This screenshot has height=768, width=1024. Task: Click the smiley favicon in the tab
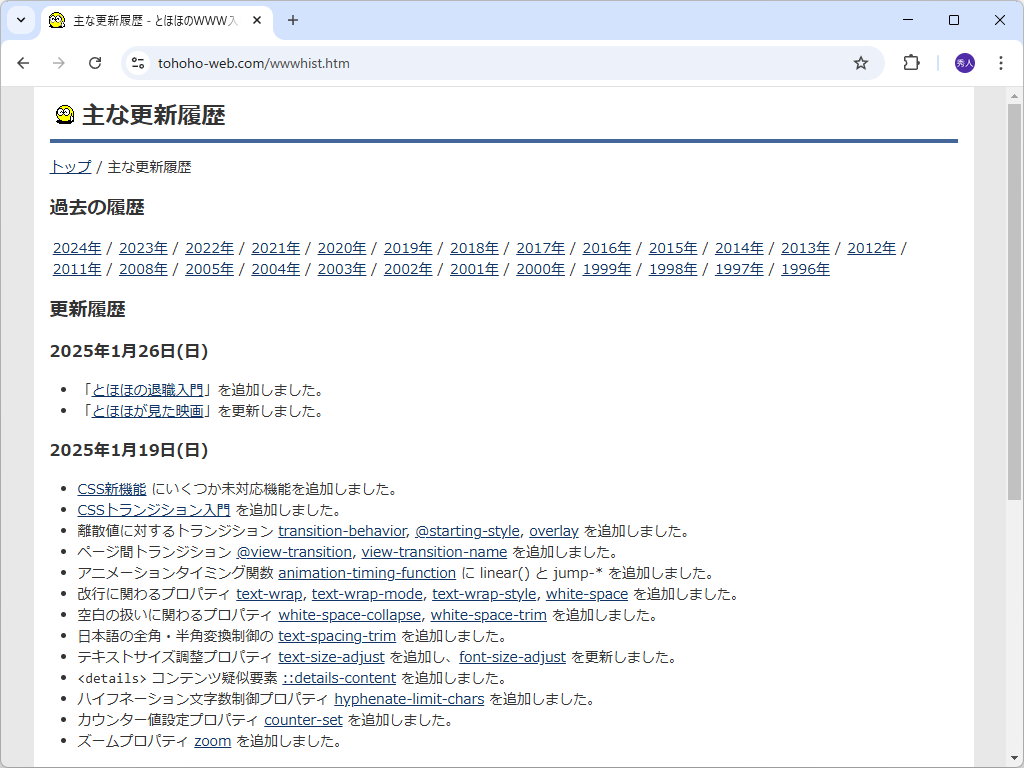(56, 20)
